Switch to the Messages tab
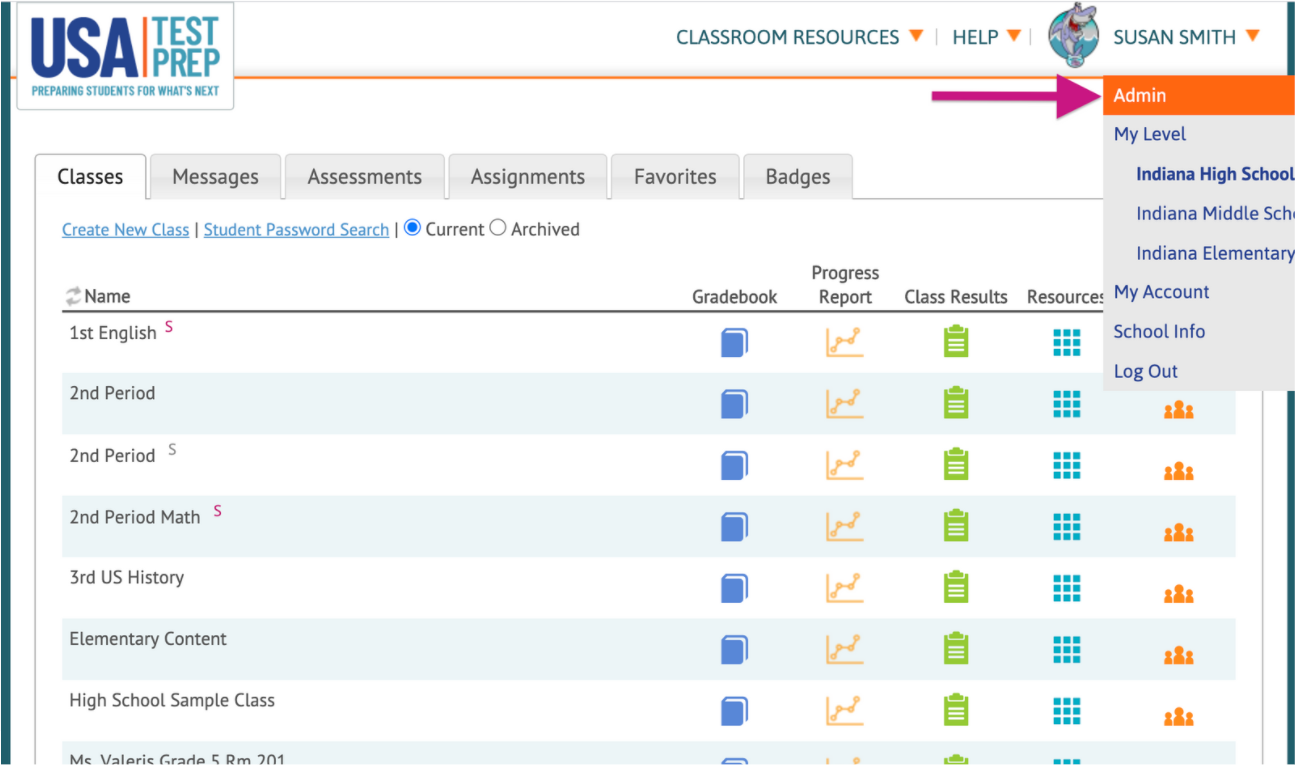 [215, 177]
